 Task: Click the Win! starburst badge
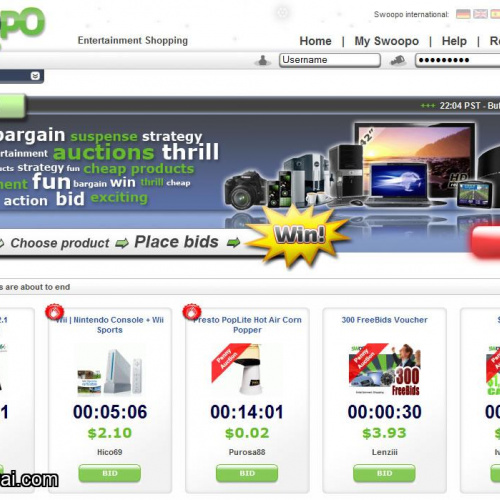pyautogui.click(x=299, y=235)
